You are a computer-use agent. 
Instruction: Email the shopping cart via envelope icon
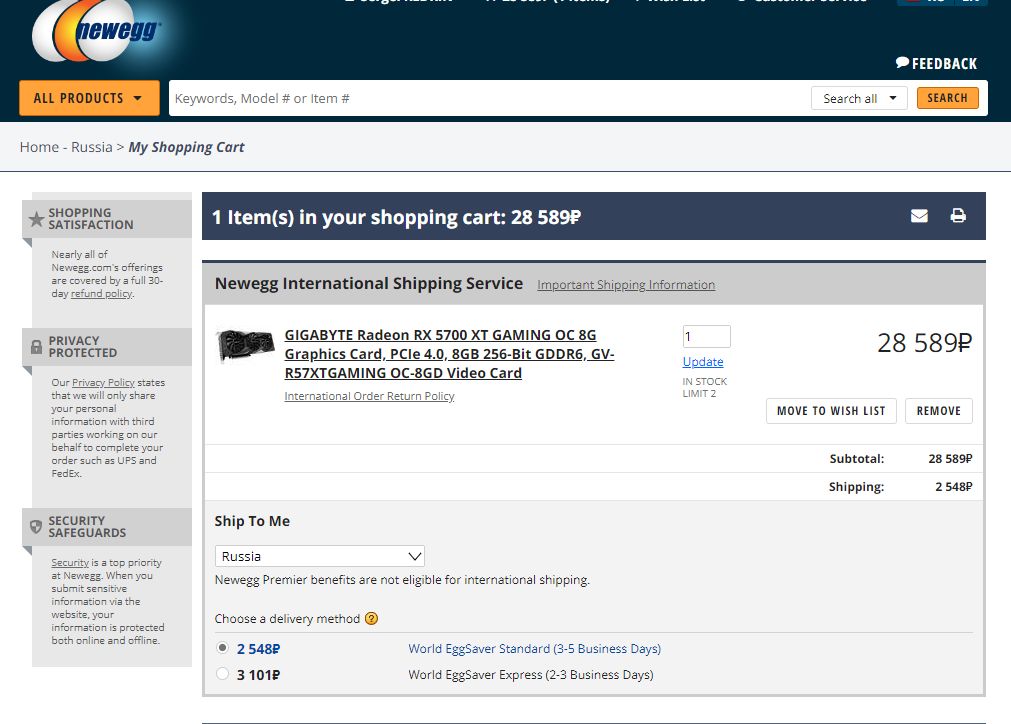[x=919, y=216]
